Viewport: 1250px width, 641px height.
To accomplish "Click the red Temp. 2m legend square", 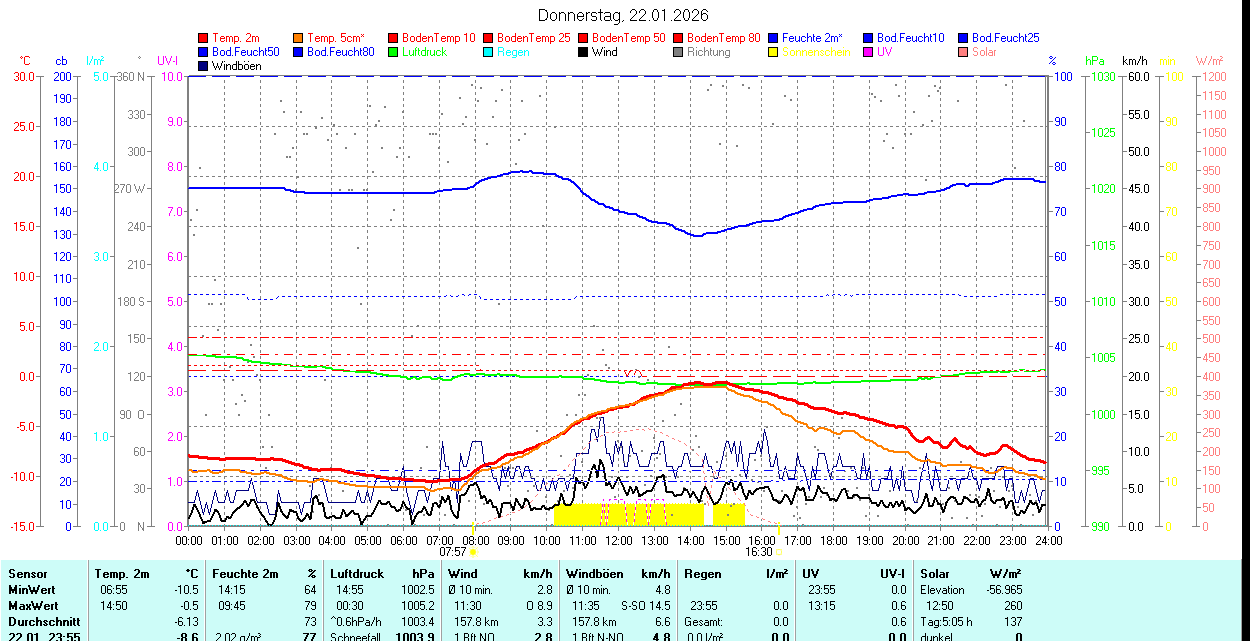I will click(204, 38).
